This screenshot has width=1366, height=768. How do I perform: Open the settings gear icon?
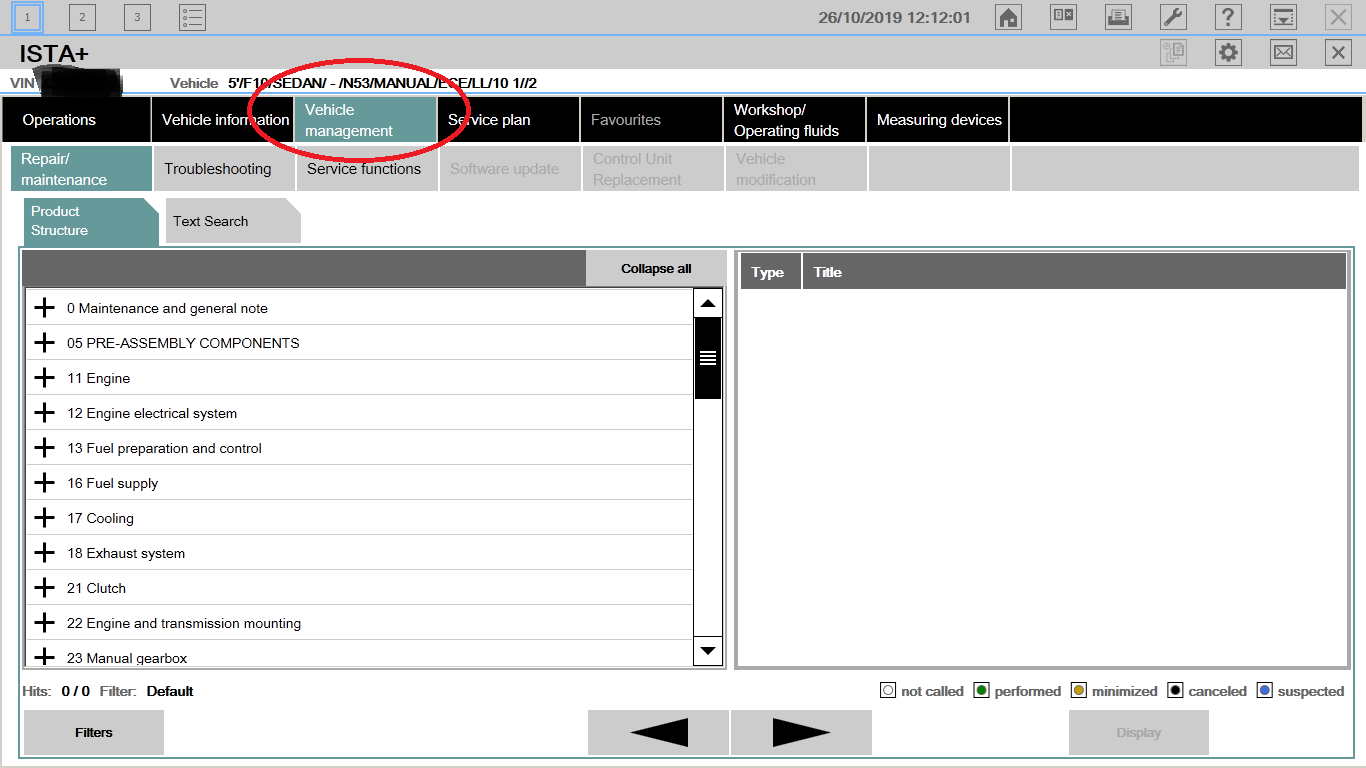coord(1228,53)
